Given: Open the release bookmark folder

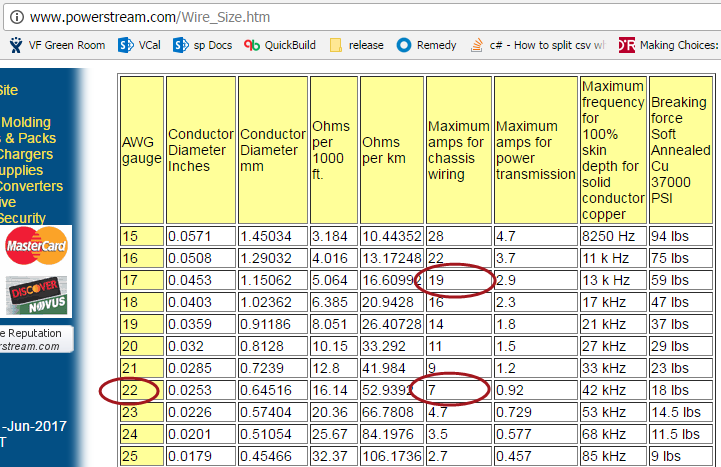Looking at the screenshot, I should pos(336,45).
